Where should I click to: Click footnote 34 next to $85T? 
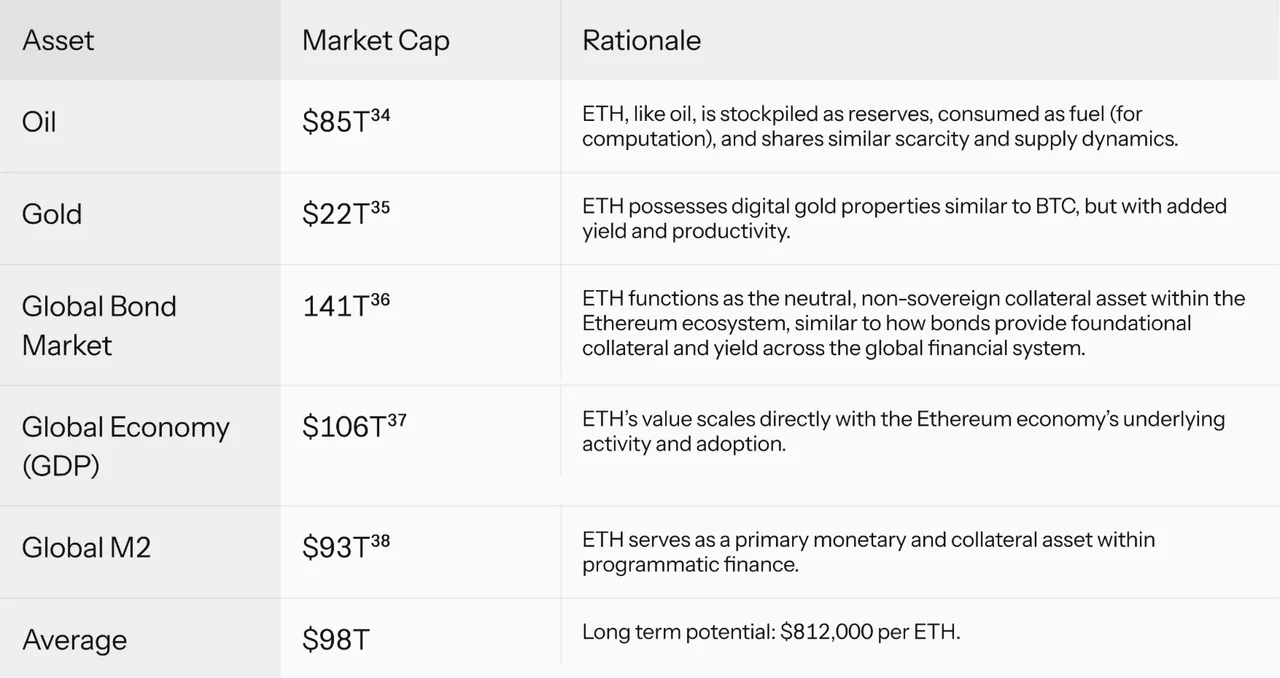[x=380, y=115]
